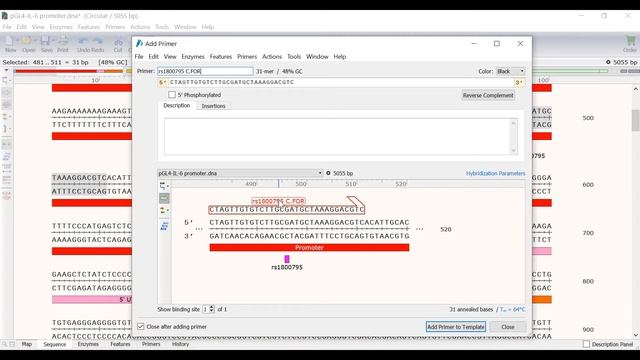Toggle the Description Panel checkbox
The width and height of the screenshot is (640, 360).
(586, 344)
